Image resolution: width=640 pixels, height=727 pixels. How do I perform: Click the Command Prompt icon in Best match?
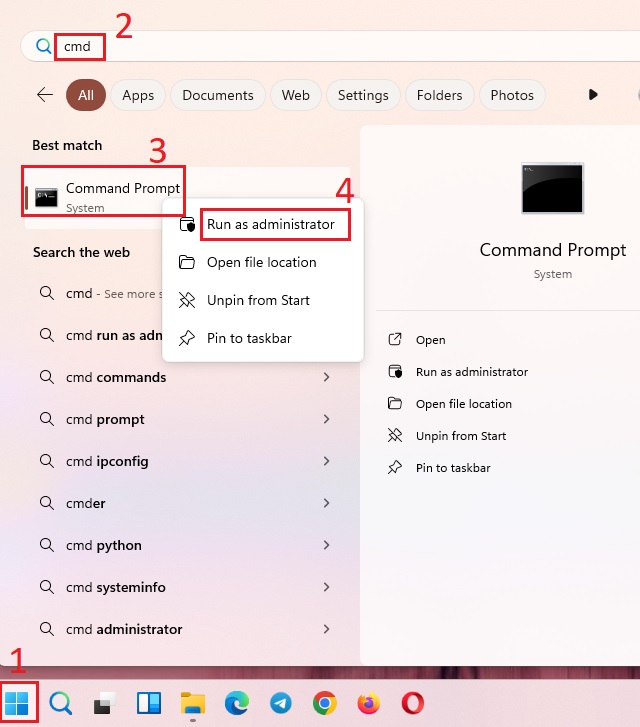[x=46, y=198]
